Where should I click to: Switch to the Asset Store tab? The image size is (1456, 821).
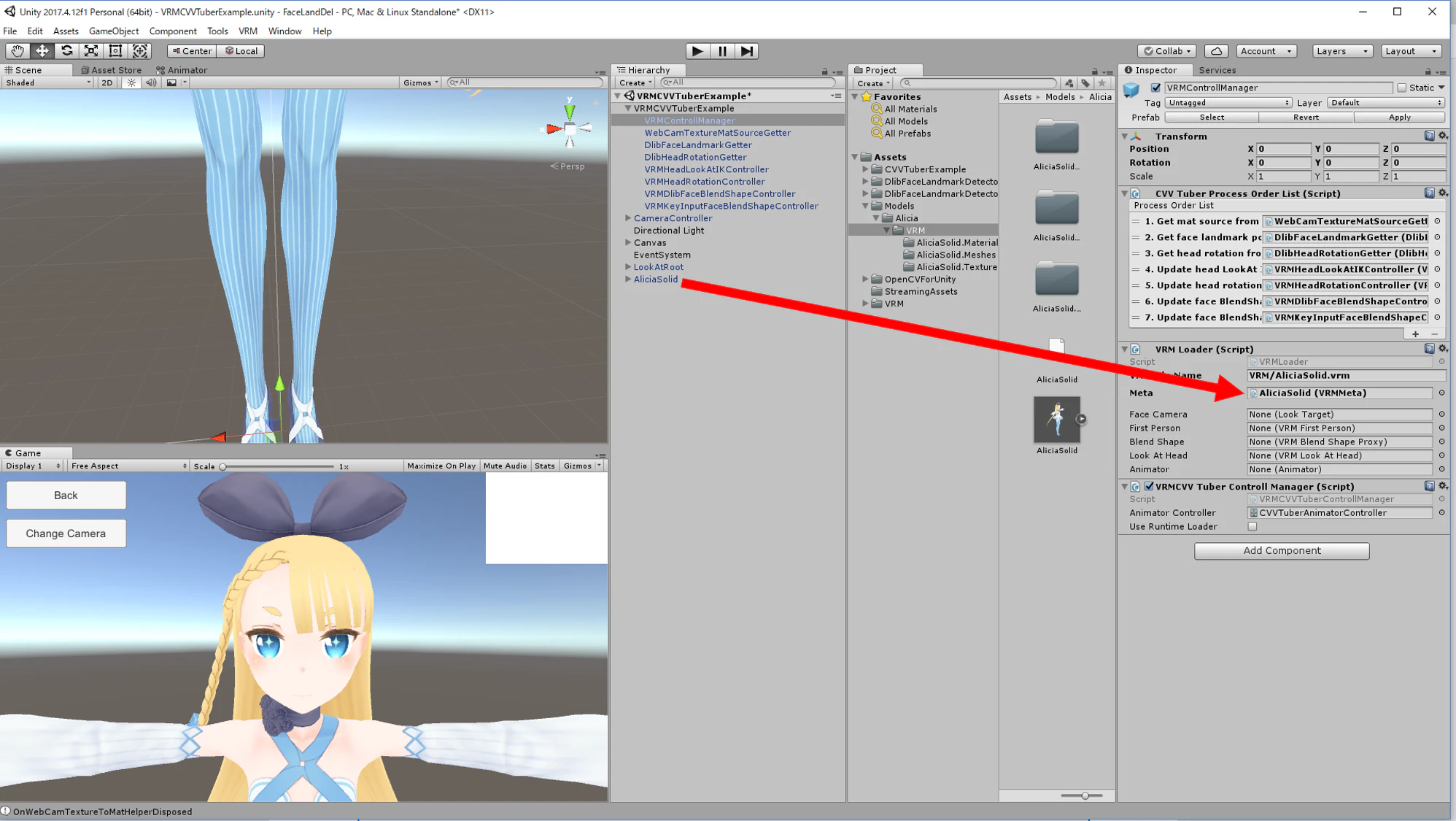[x=112, y=70]
